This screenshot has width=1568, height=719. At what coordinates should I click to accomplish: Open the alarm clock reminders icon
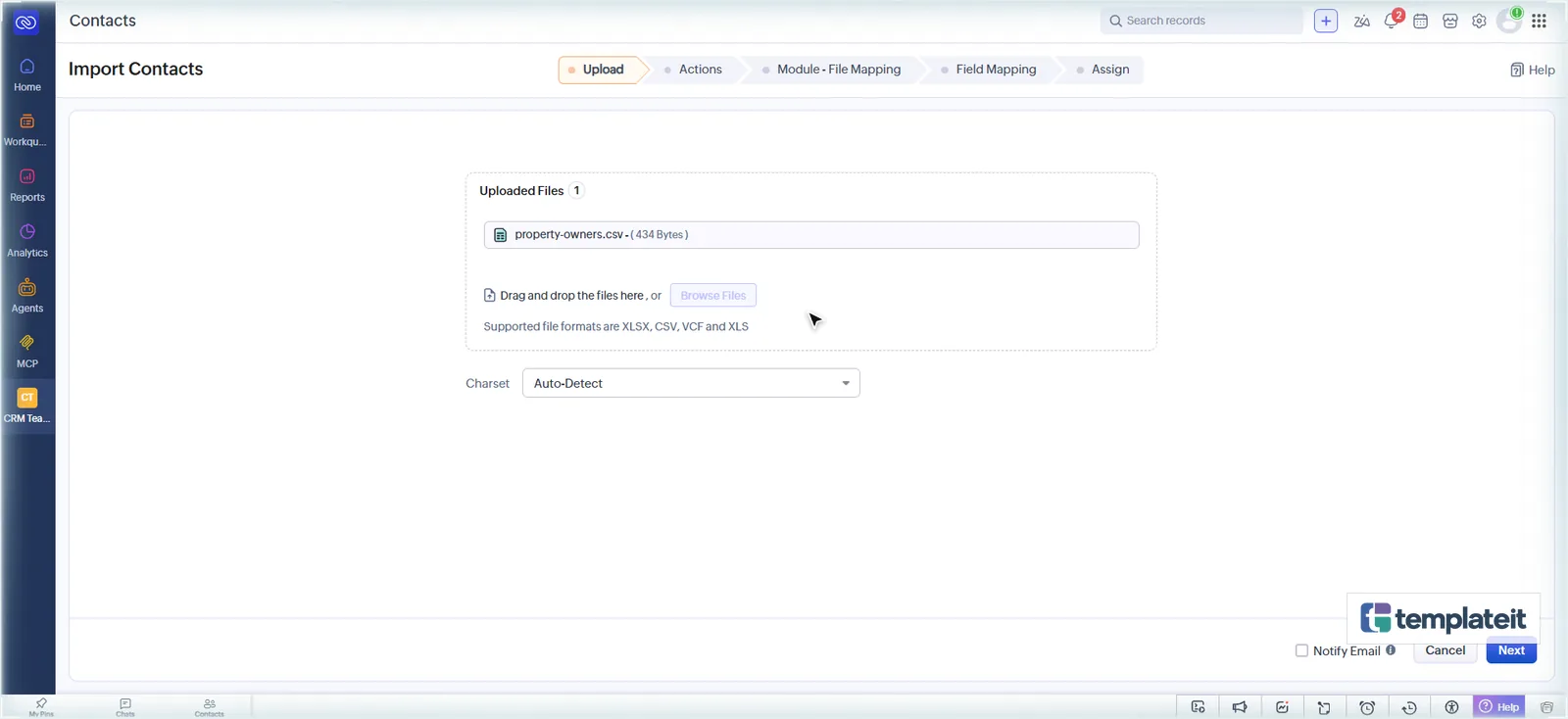[x=1367, y=707]
